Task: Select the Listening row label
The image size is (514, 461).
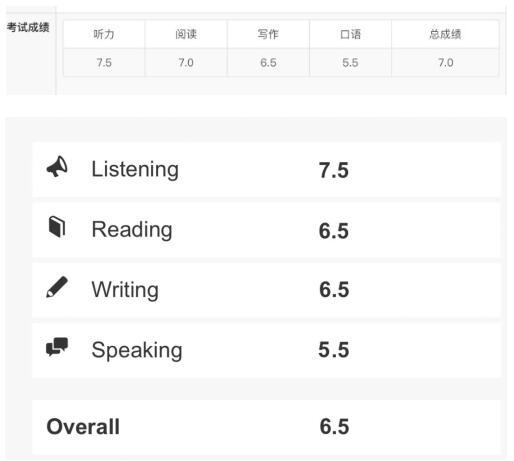Action: click(x=135, y=169)
